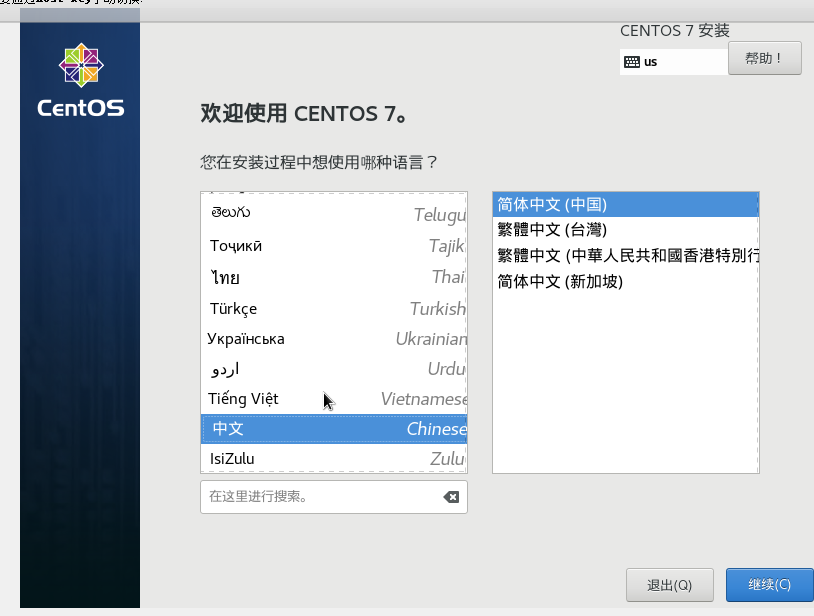This screenshot has width=814, height=616.
Task: Click the 退出(Q) quit button
Action: pyautogui.click(x=670, y=585)
